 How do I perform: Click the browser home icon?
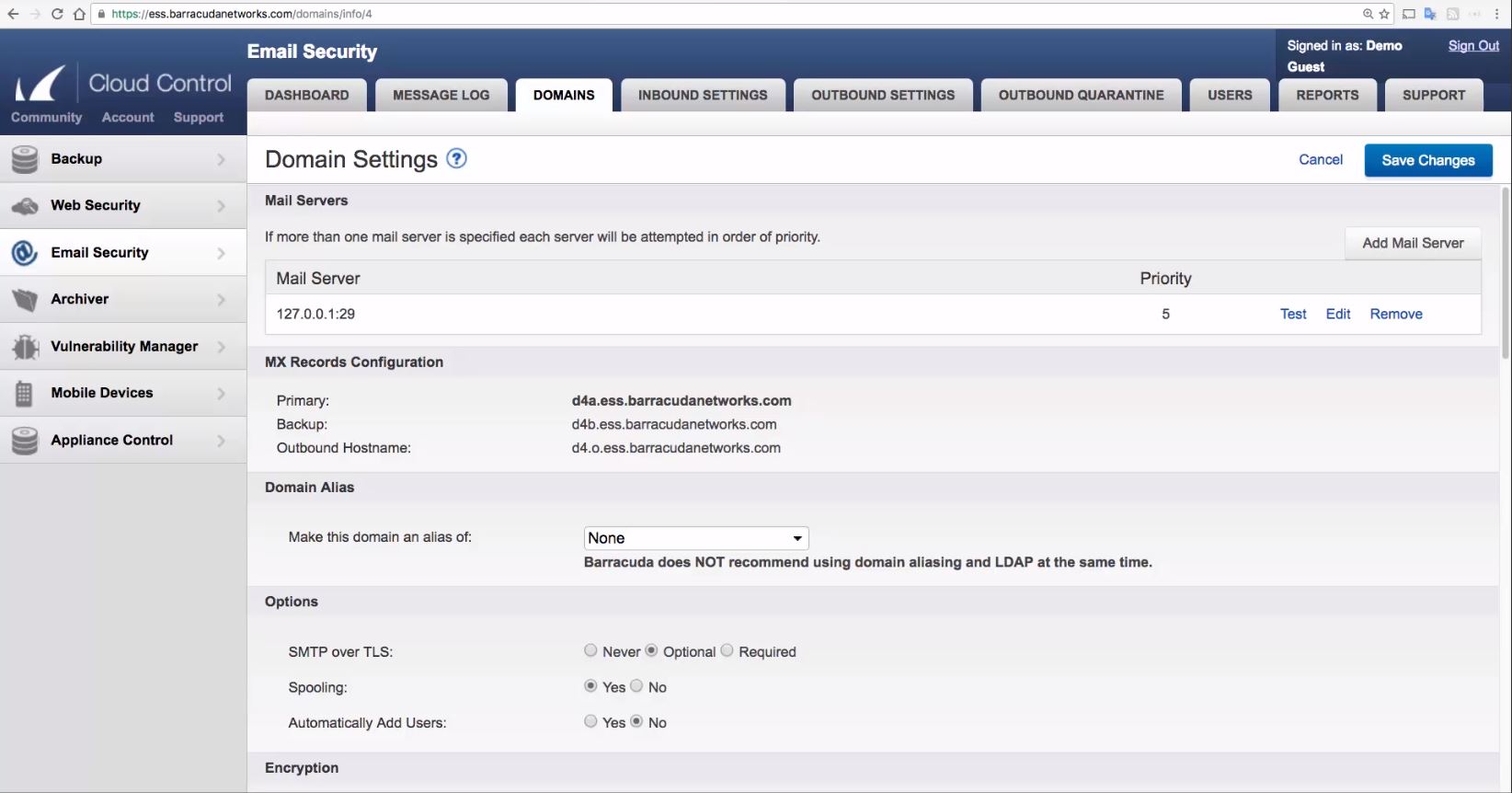[x=79, y=14]
